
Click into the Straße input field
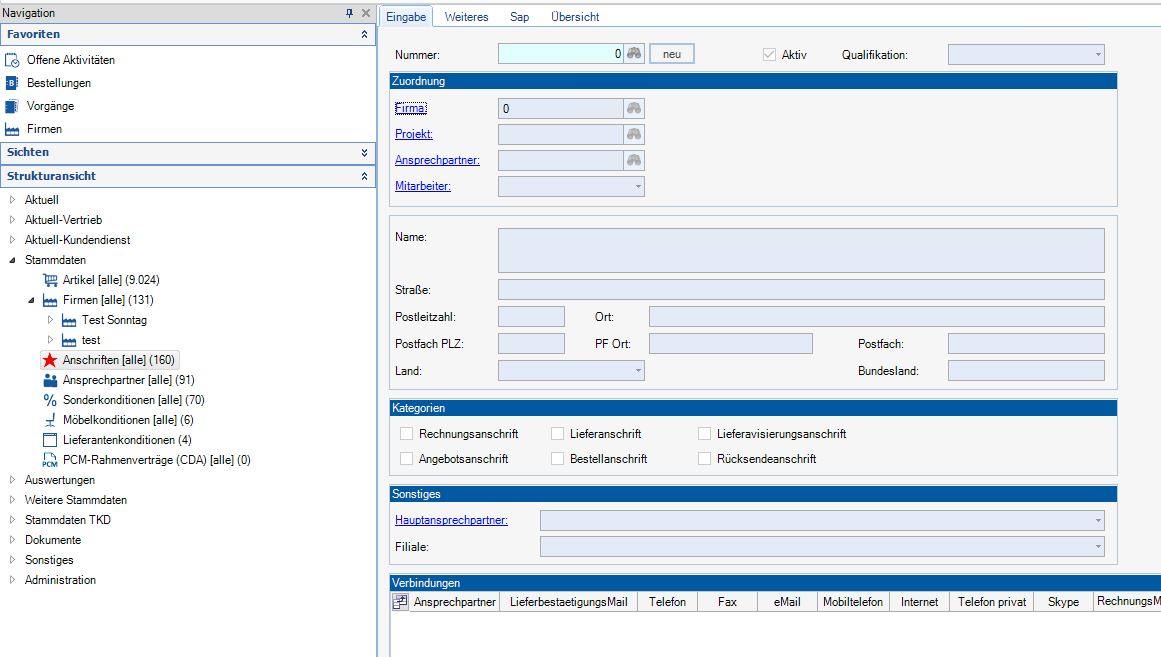800,290
